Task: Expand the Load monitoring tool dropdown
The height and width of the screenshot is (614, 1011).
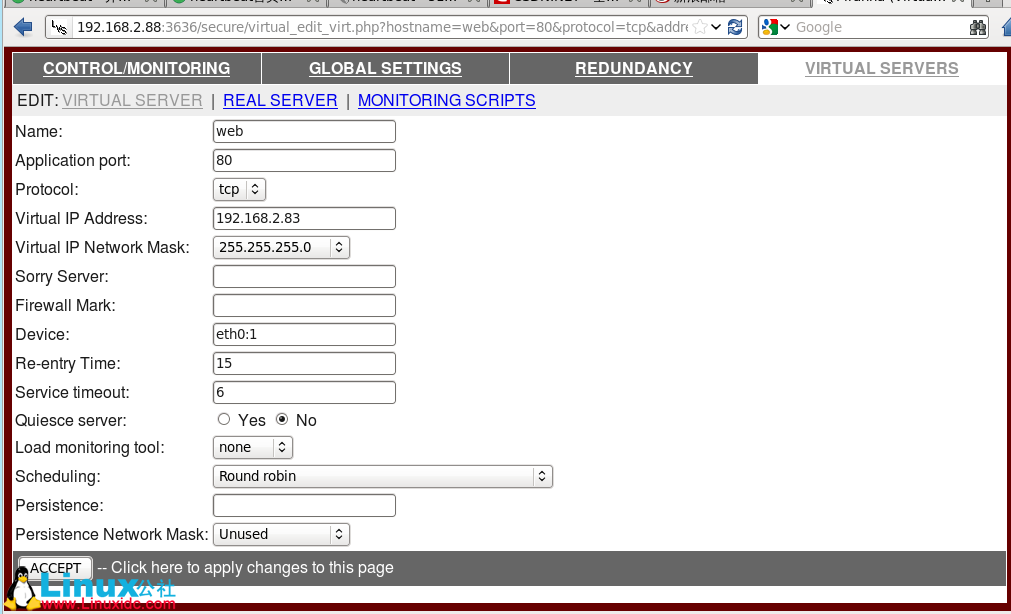Action: pos(253,448)
